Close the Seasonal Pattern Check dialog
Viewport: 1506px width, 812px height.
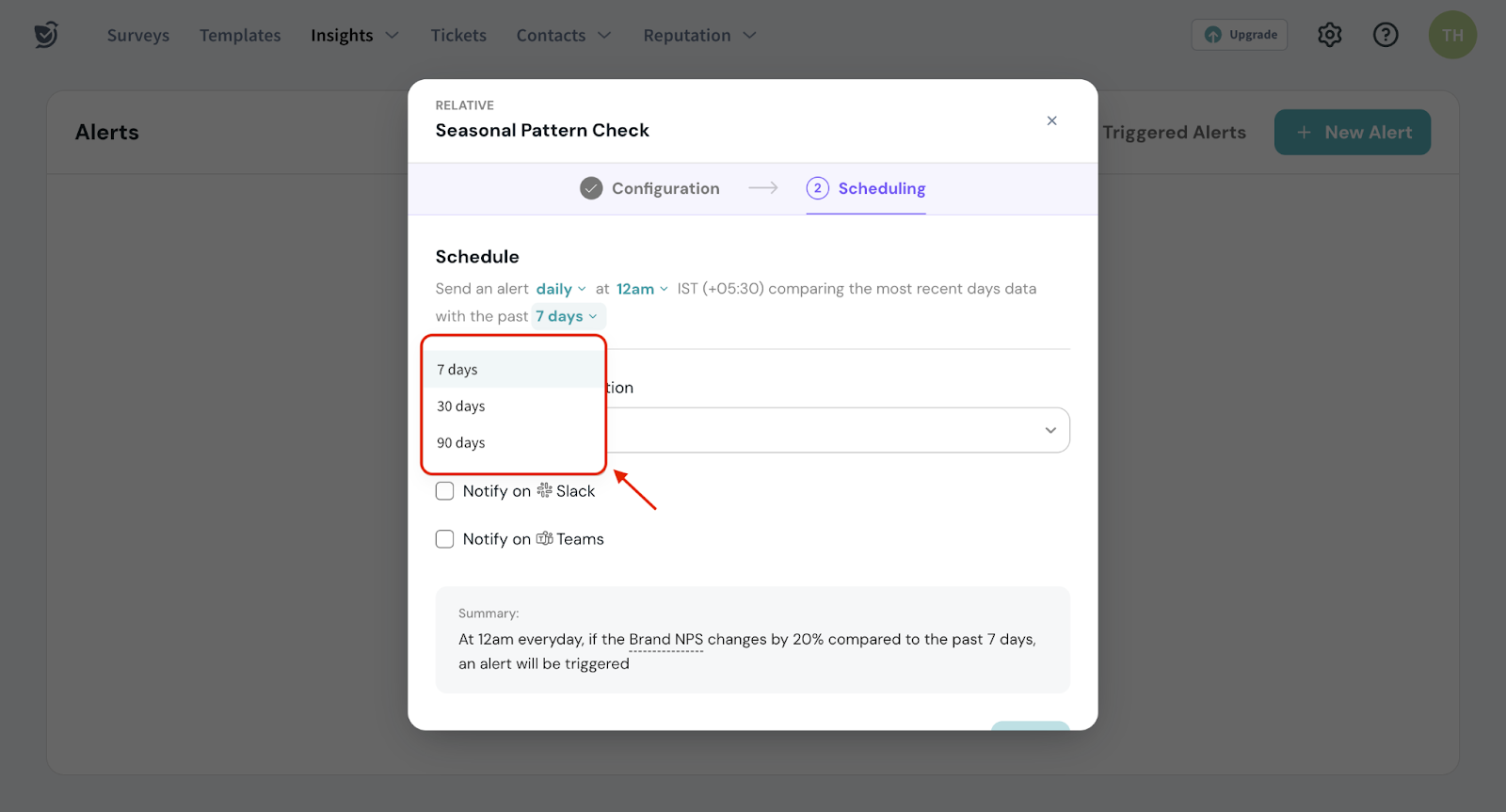(x=1051, y=120)
